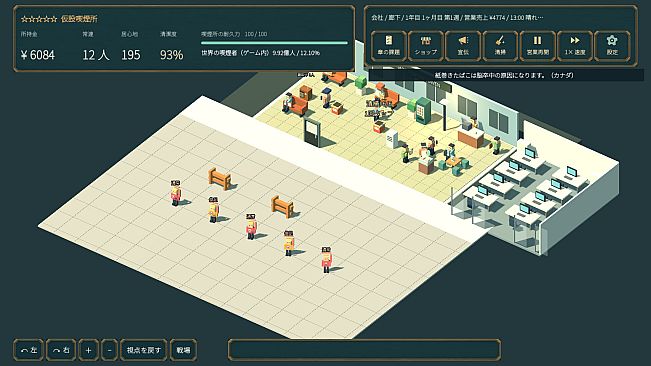Click the 12人 regulars count

(x=95, y=55)
